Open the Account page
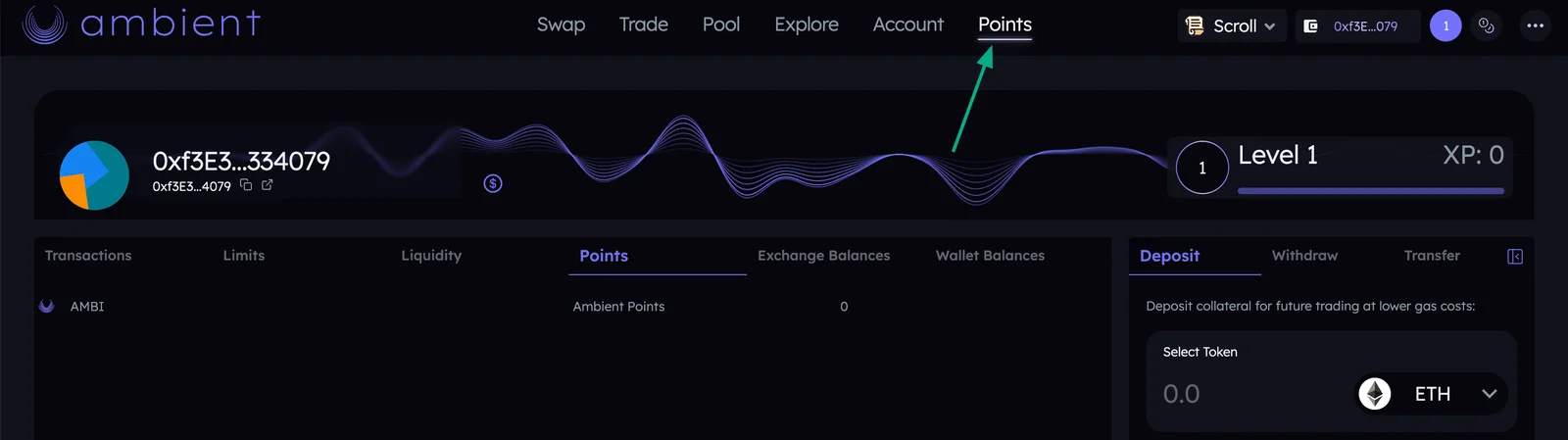This screenshot has width=1568, height=440. 908,24
